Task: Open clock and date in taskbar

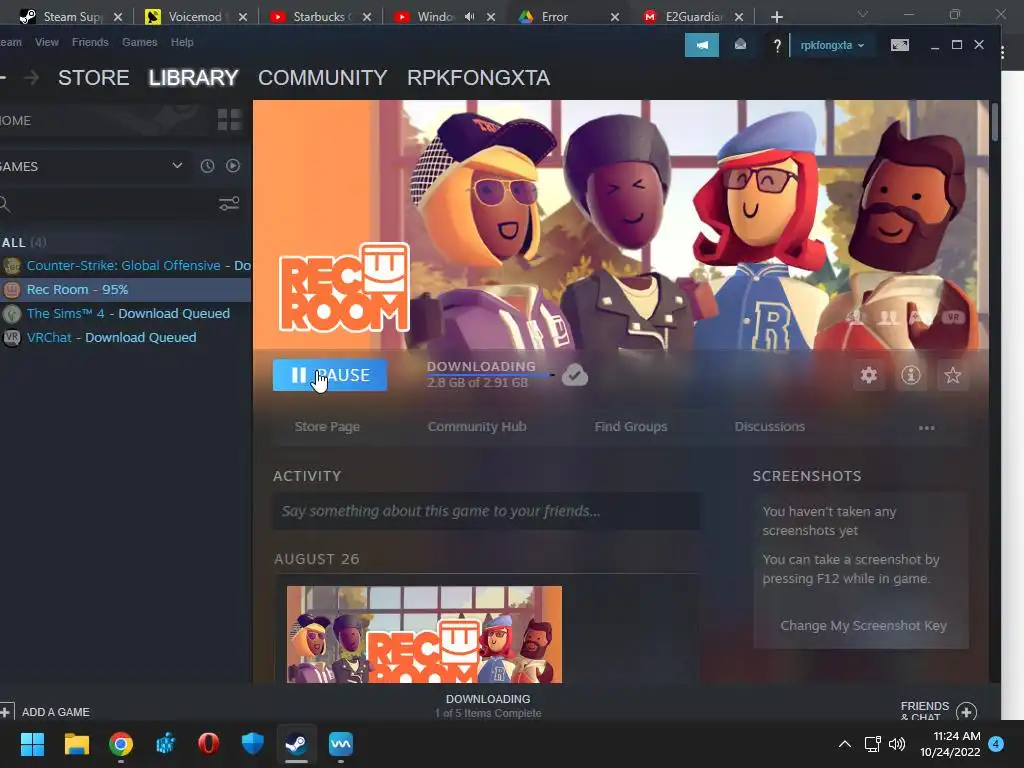Action: point(950,744)
